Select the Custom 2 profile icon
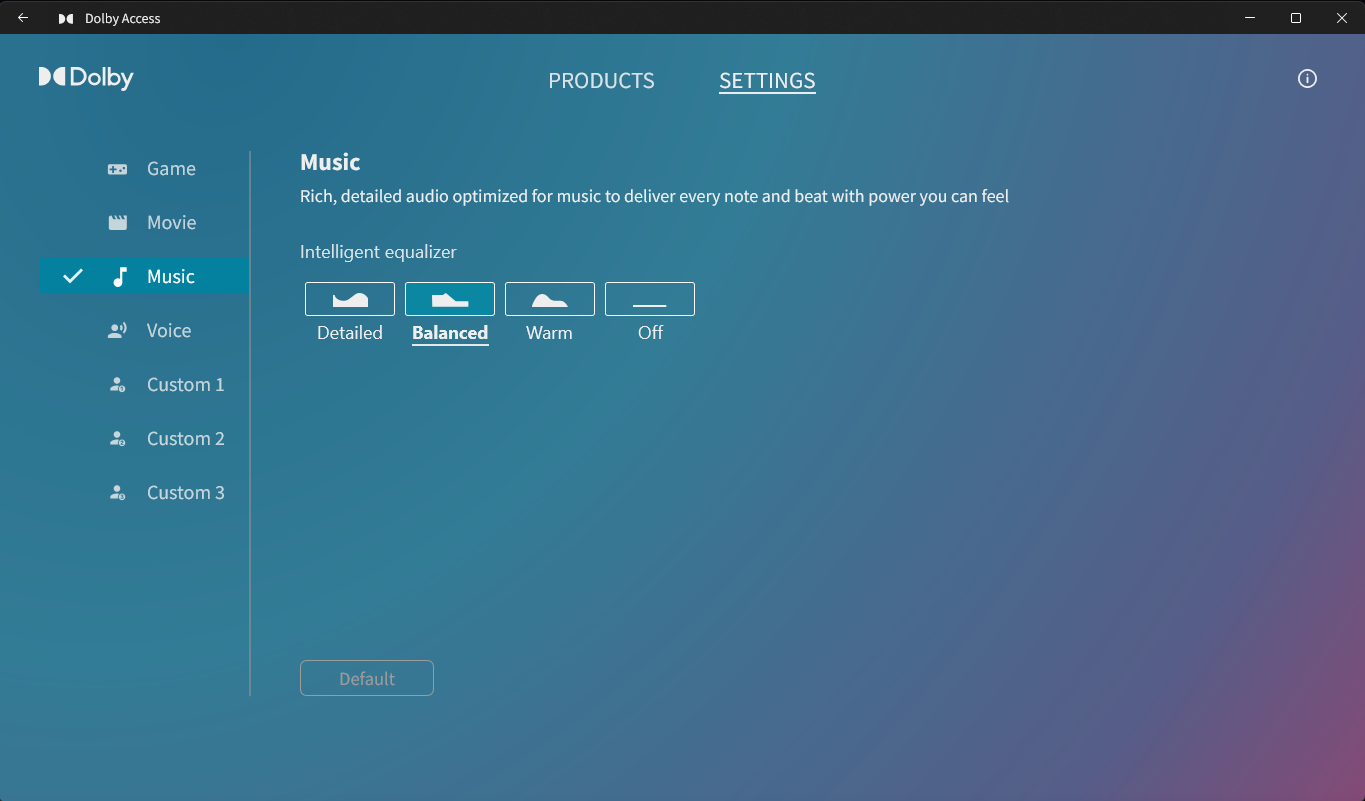This screenshot has width=1365, height=801. [117, 439]
